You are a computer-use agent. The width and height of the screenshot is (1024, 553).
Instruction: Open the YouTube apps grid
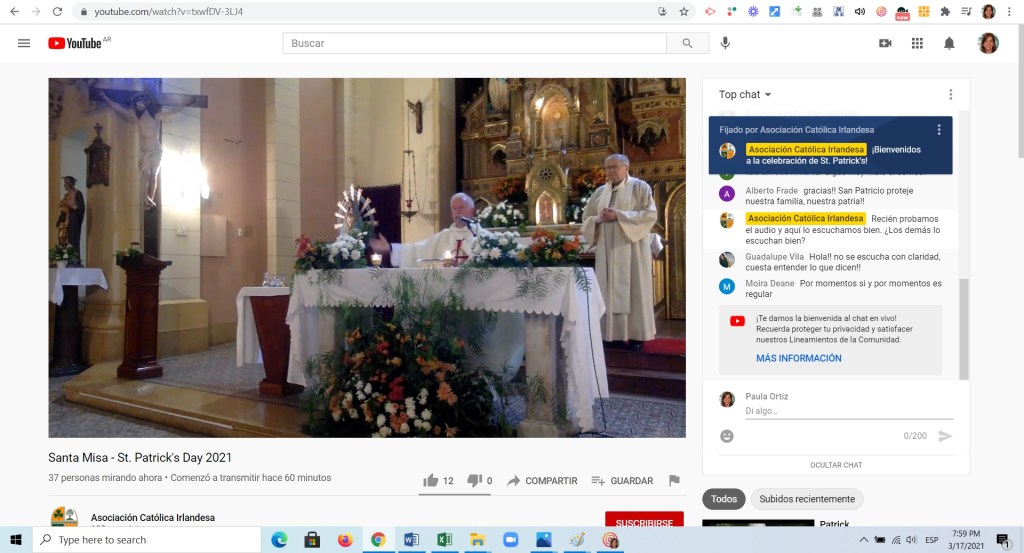[x=917, y=43]
